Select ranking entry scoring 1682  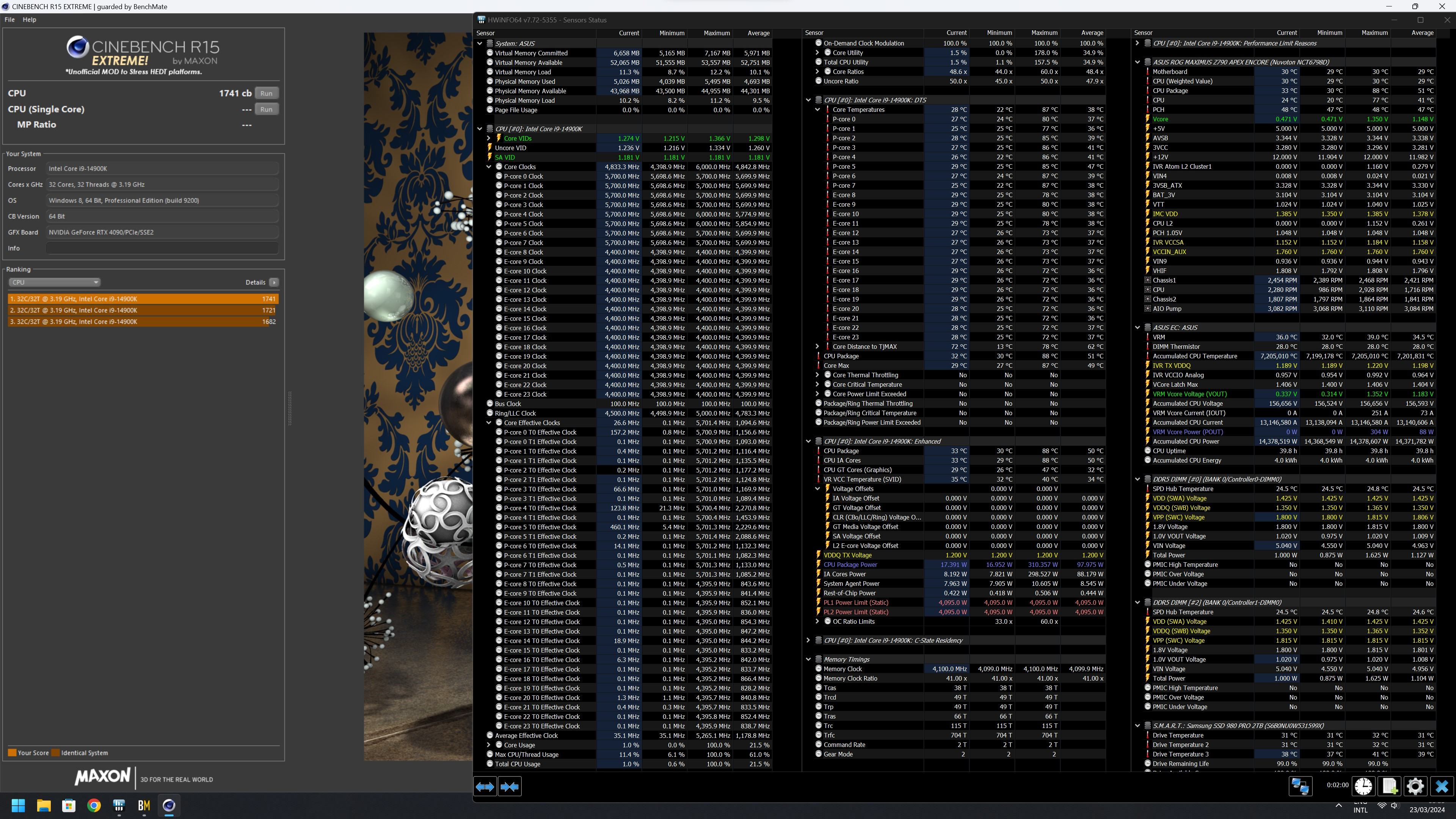point(143,322)
